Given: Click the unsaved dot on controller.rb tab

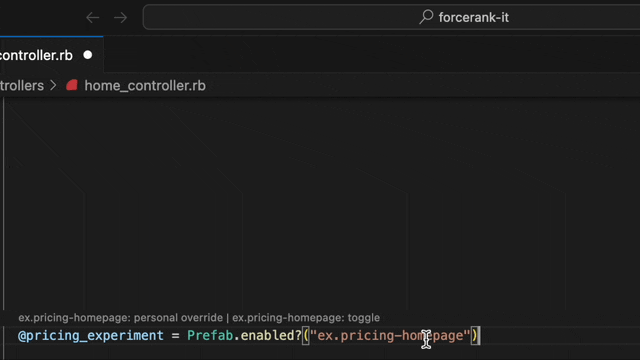Looking at the screenshot, I should (87, 55).
